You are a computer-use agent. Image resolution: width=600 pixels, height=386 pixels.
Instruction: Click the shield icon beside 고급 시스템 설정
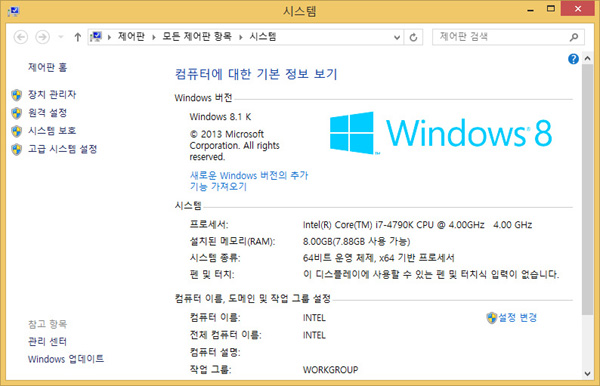pos(16,149)
